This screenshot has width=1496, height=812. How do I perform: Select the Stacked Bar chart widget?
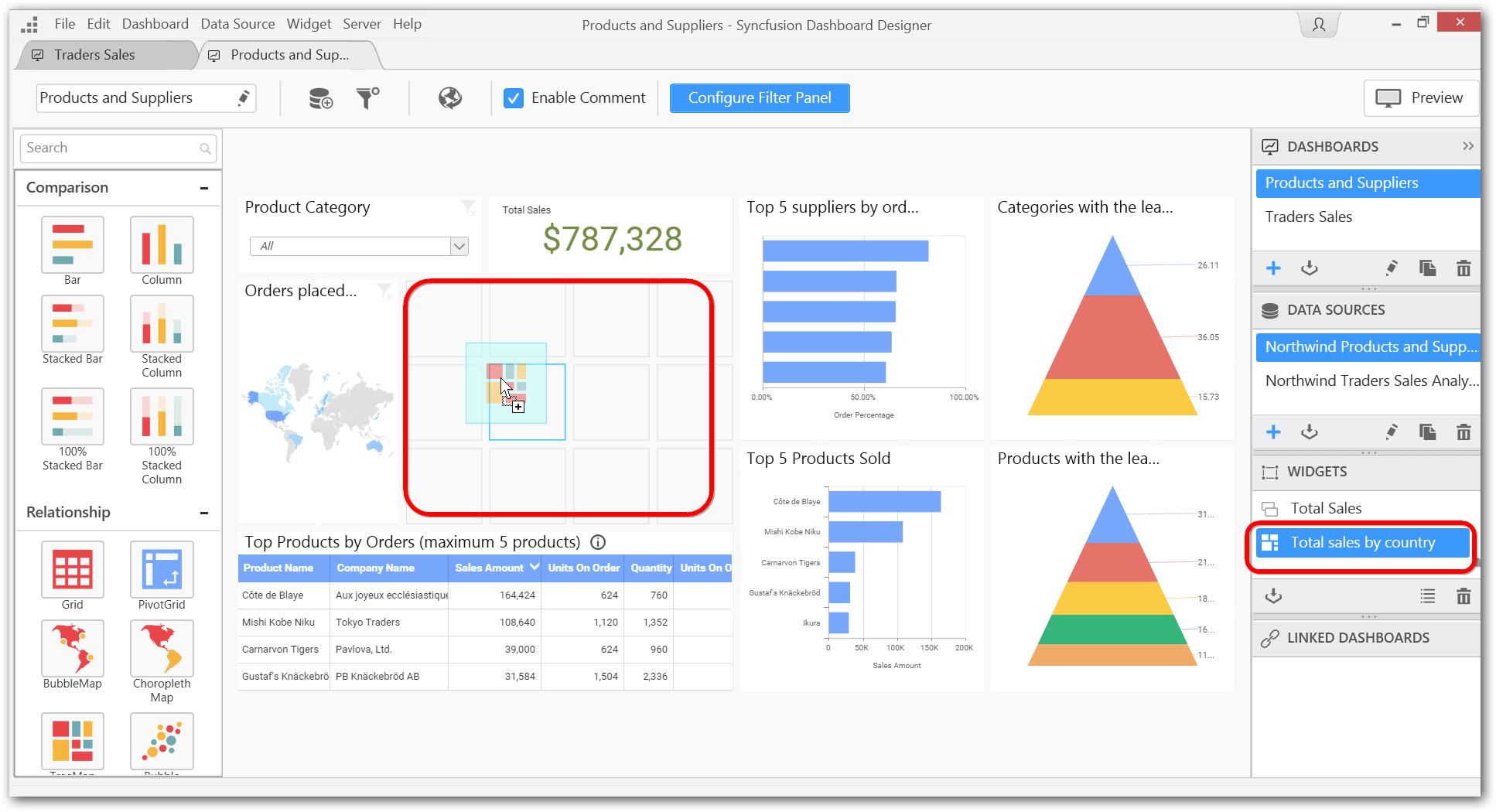(72, 325)
